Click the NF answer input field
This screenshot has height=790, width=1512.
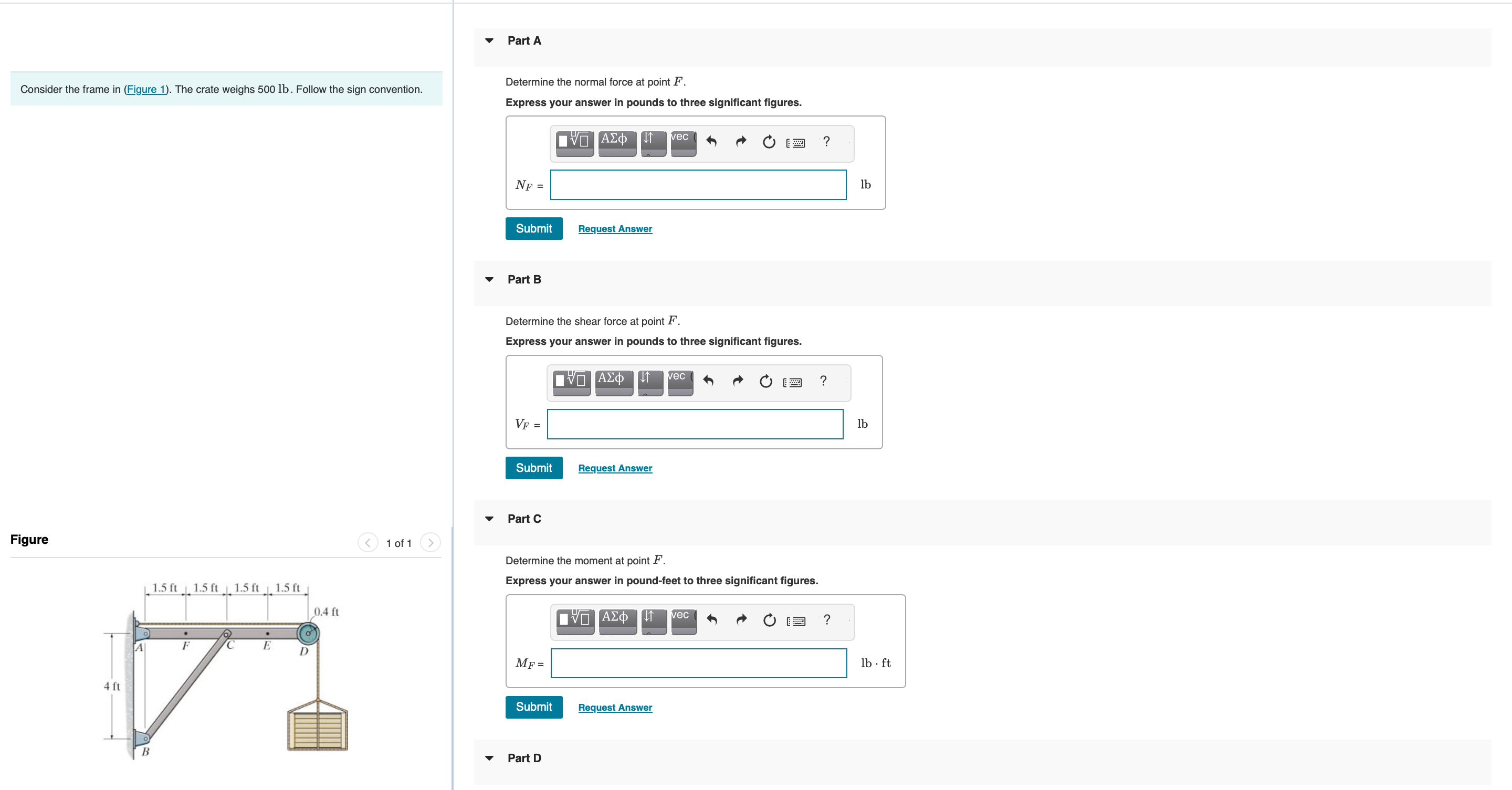[697, 185]
